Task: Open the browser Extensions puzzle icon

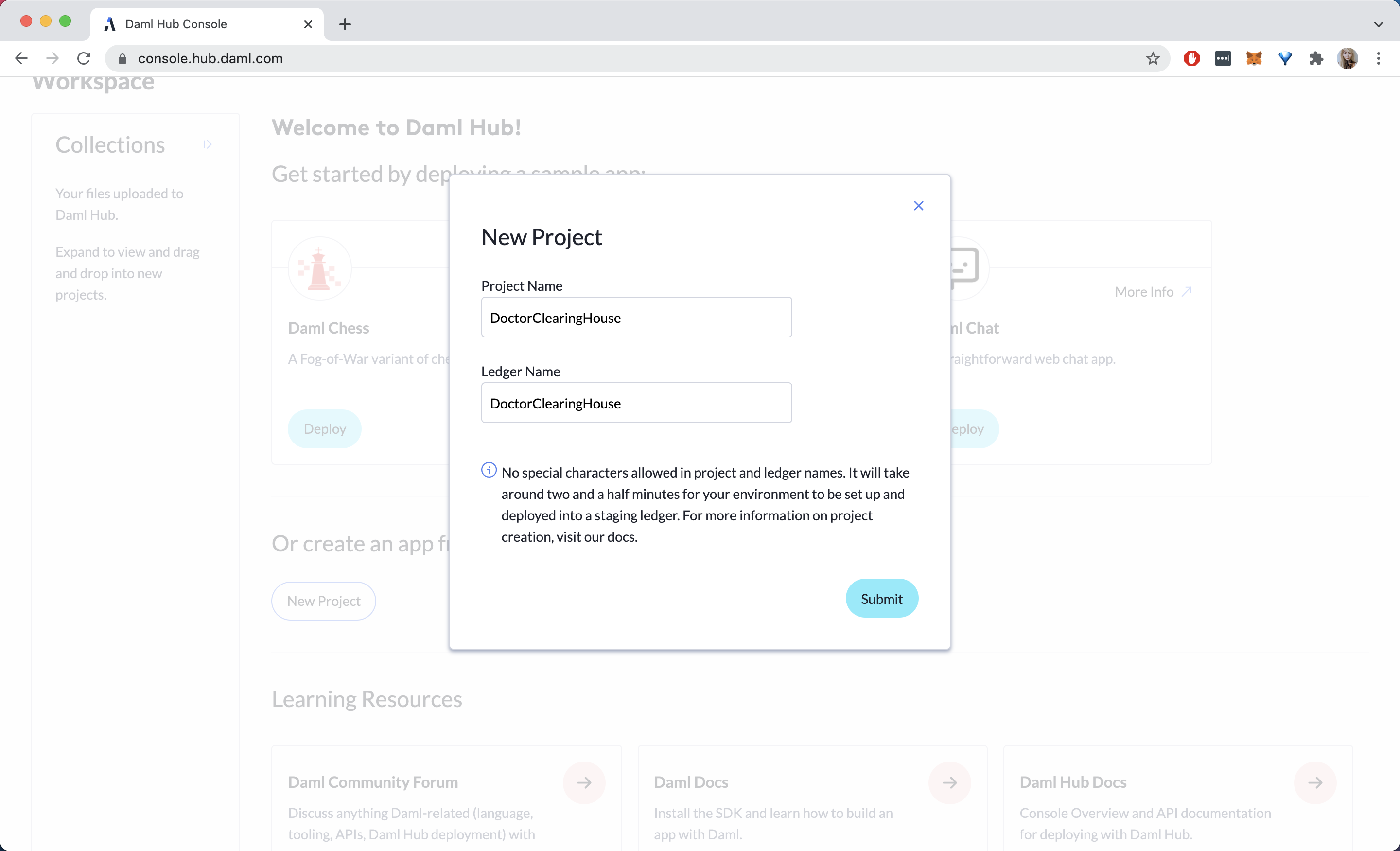Action: [x=1316, y=58]
